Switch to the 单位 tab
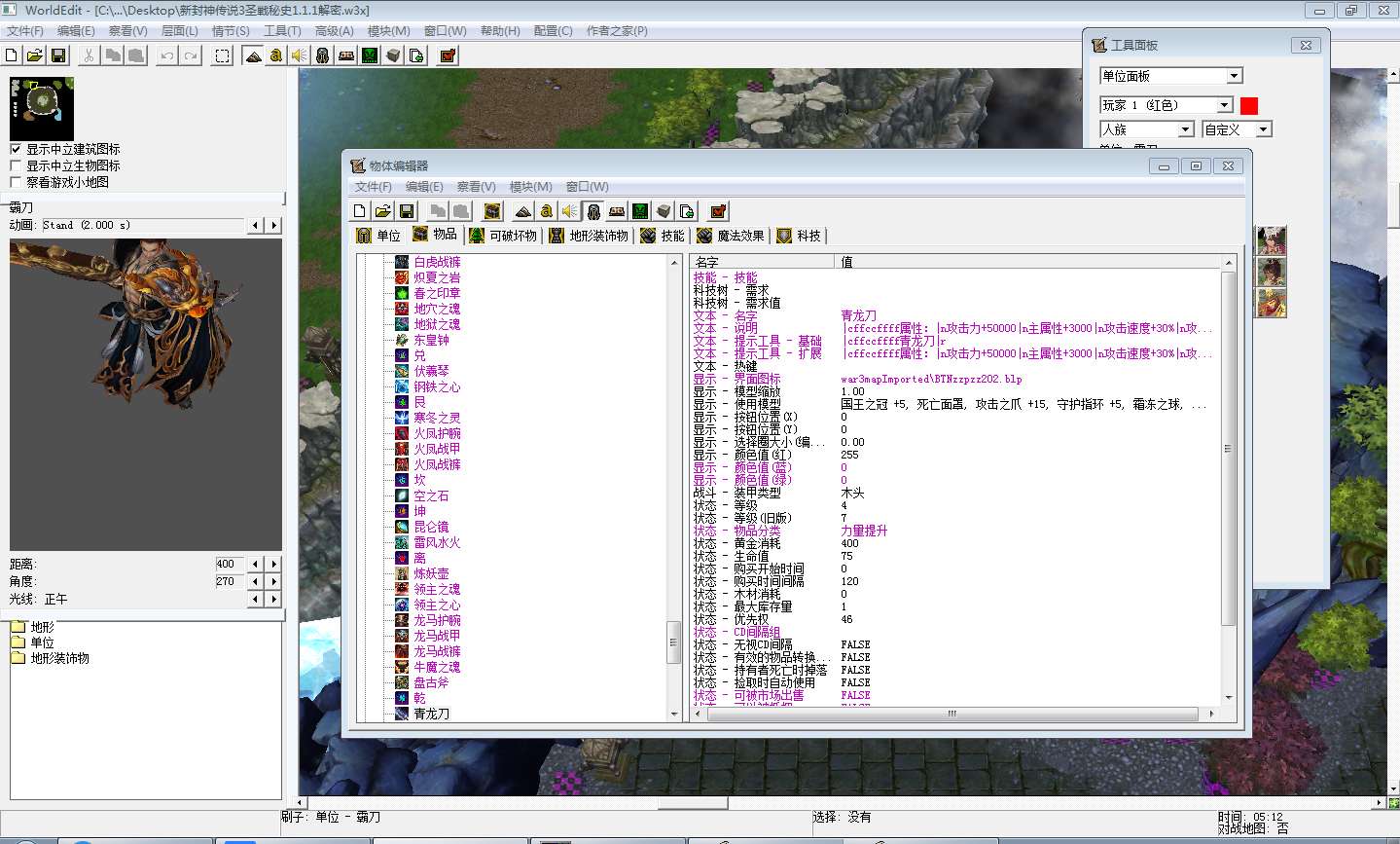 [378, 236]
